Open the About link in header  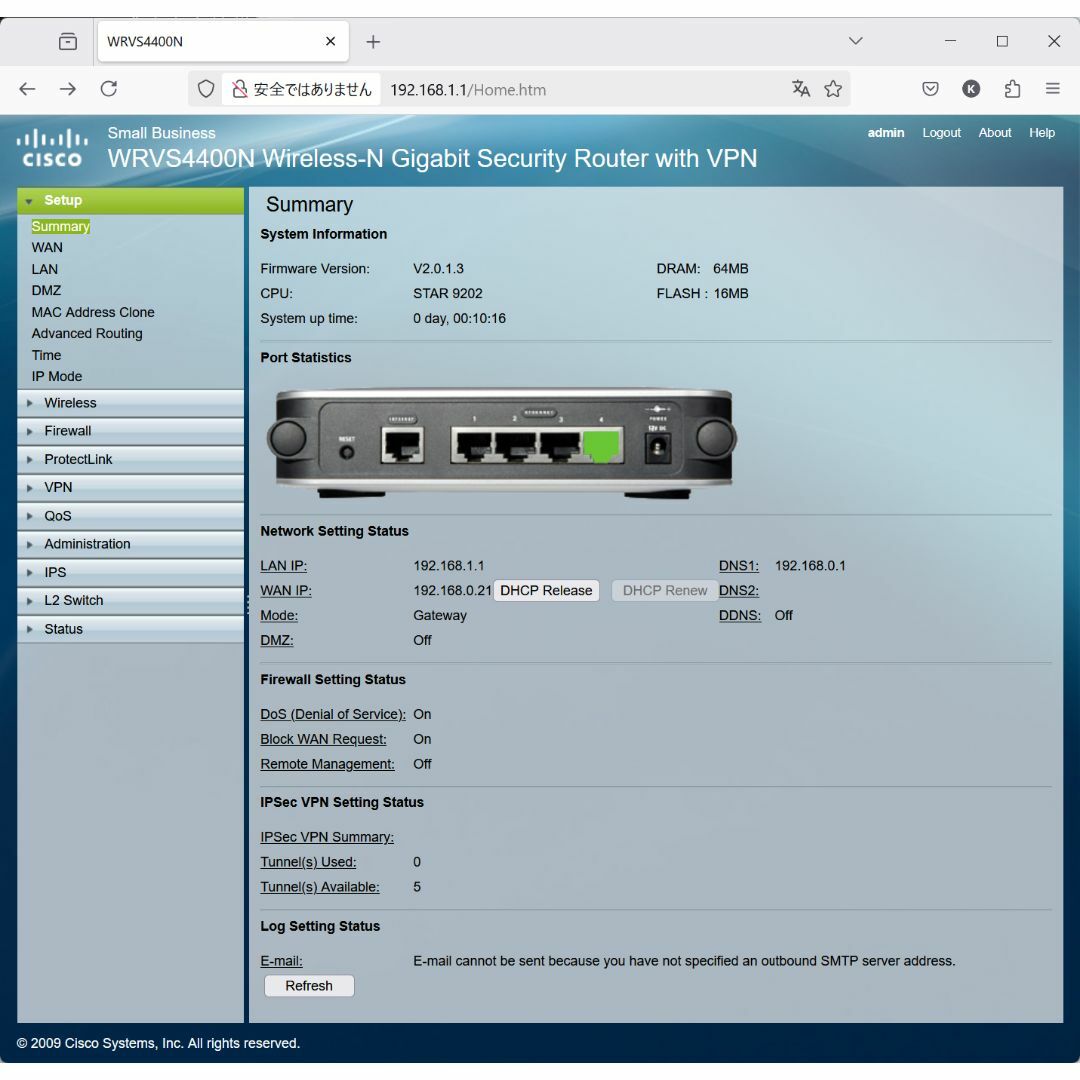(x=995, y=133)
